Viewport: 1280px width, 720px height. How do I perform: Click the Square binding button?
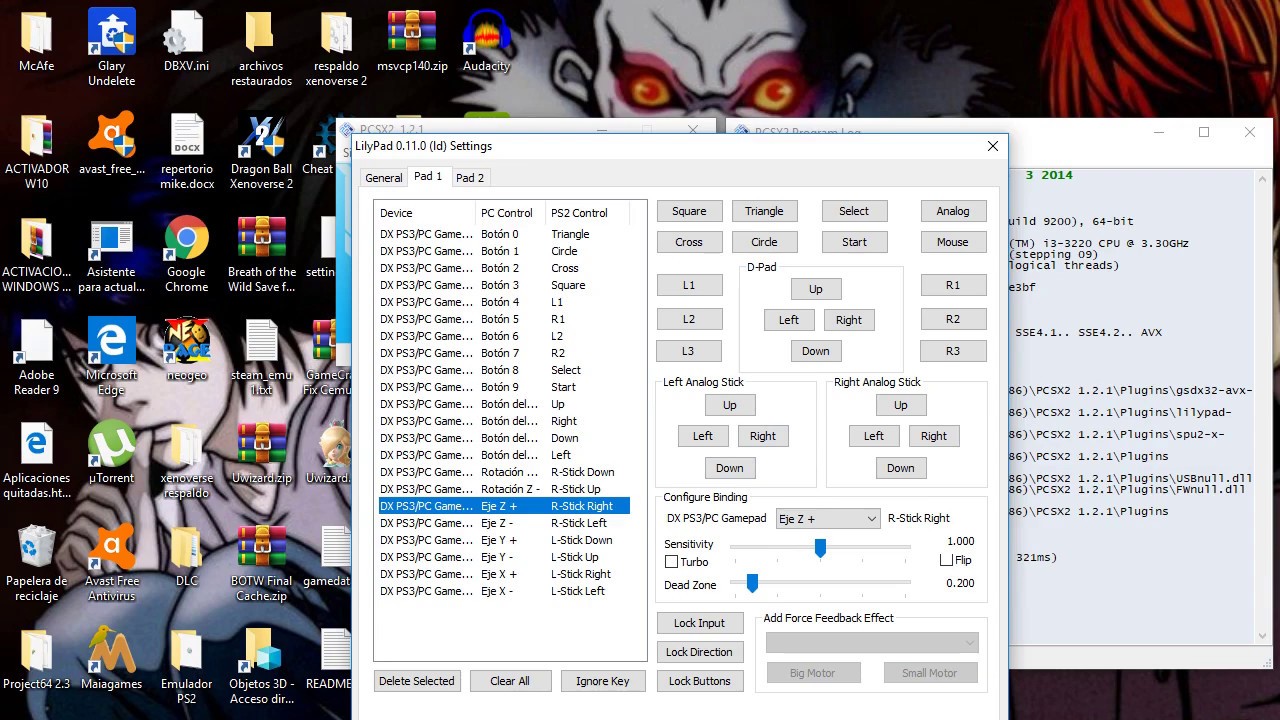pos(689,211)
